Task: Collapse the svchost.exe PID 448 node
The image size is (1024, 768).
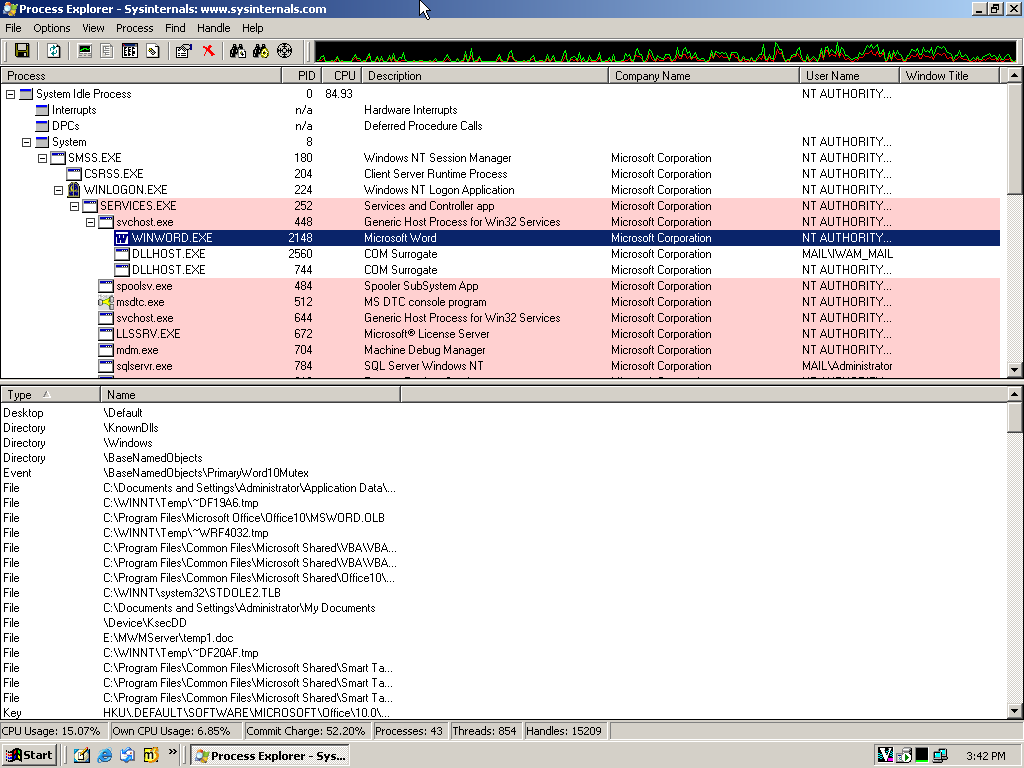Action: click(90, 222)
